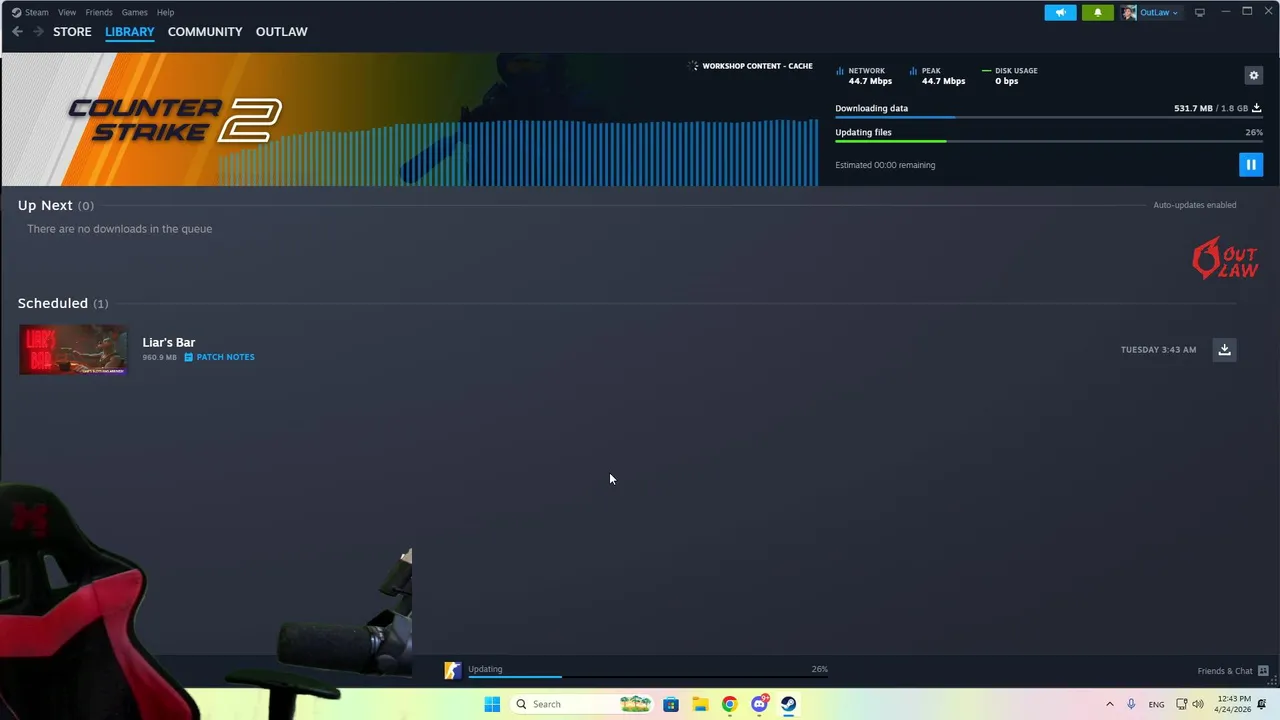Open File Explorer from taskbar

click(700, 704)
